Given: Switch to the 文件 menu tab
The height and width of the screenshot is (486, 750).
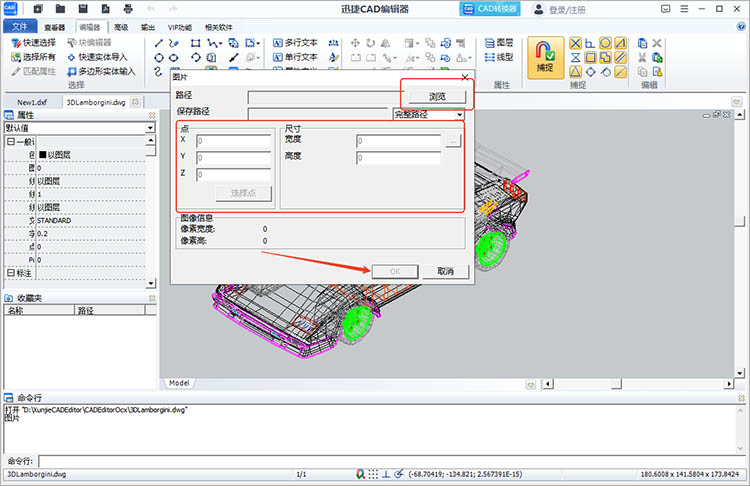Looking at the screenshot, I should [x=20, y=27].
